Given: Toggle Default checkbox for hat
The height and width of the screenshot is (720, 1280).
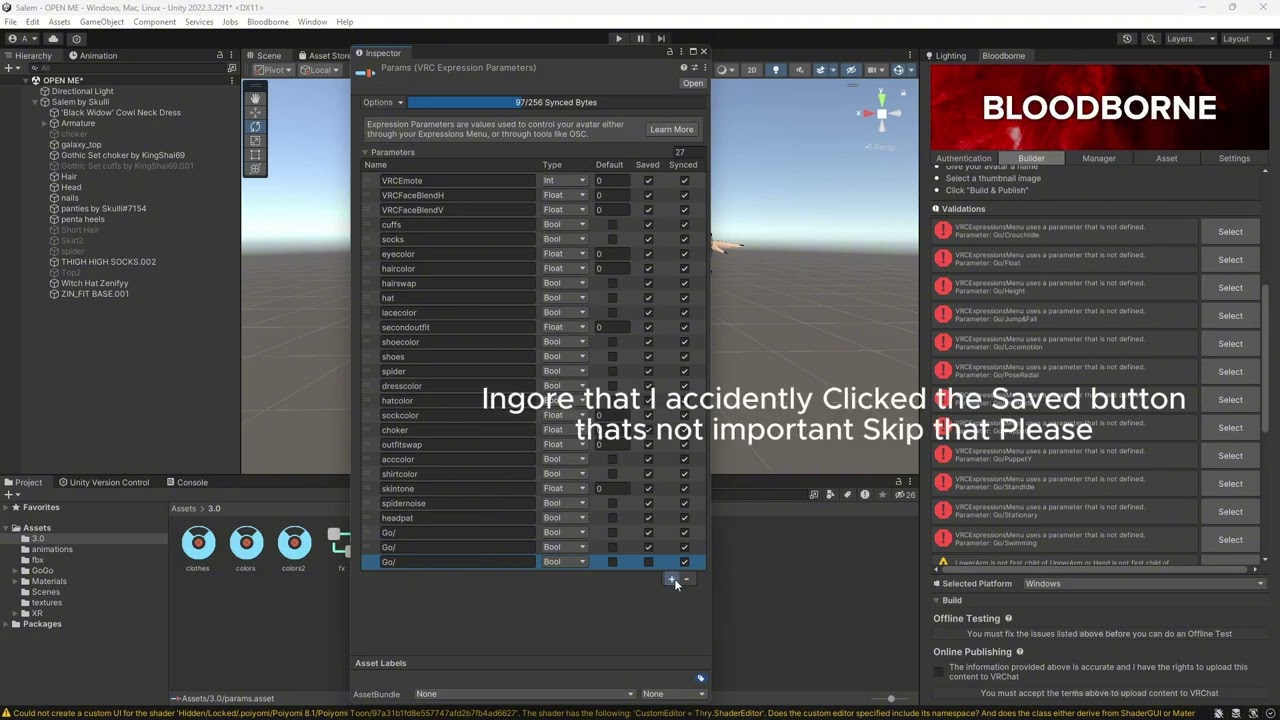Looking at the screenshot, I should [612, 298].
